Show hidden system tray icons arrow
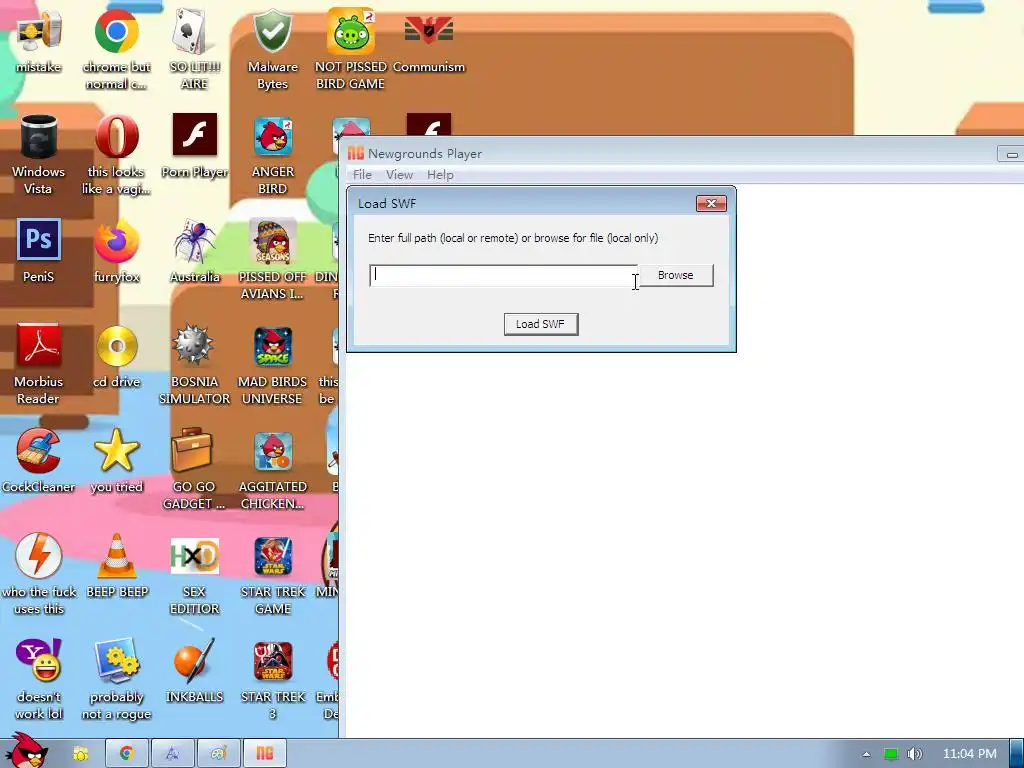This screenshot has width=1024, height=768. pos(866,754)
